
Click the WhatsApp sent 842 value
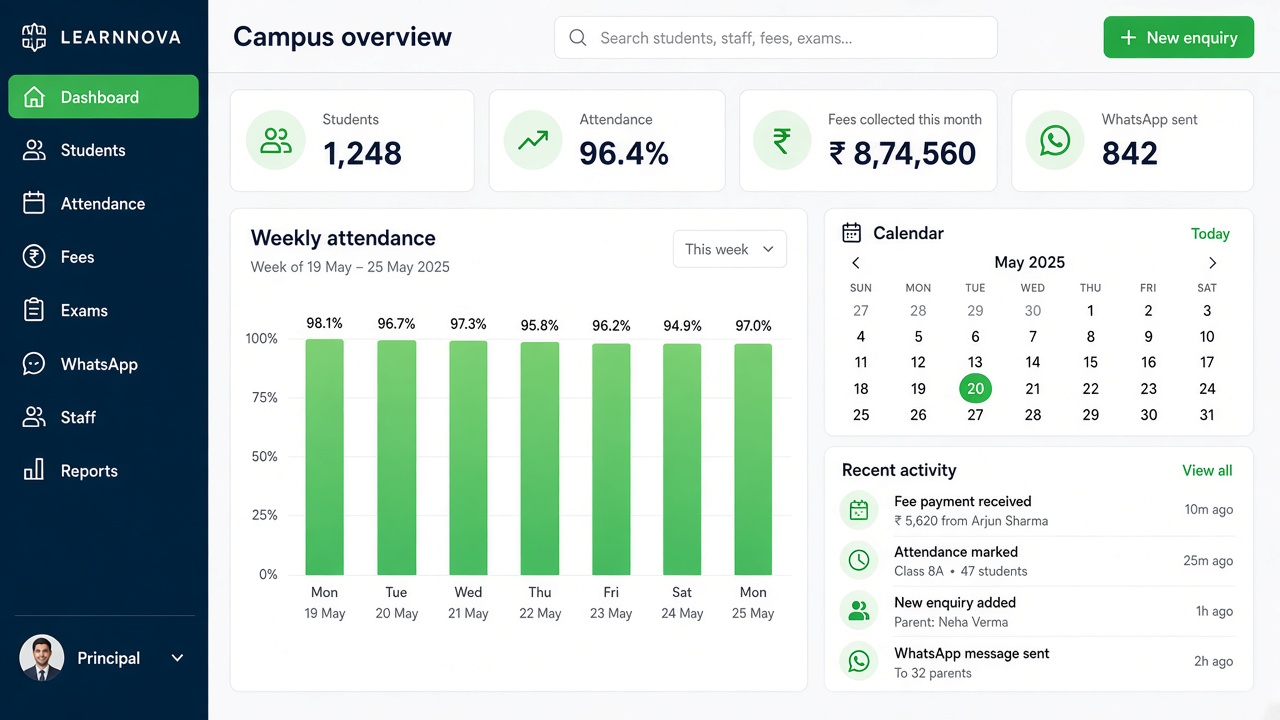coord(1130,154)
